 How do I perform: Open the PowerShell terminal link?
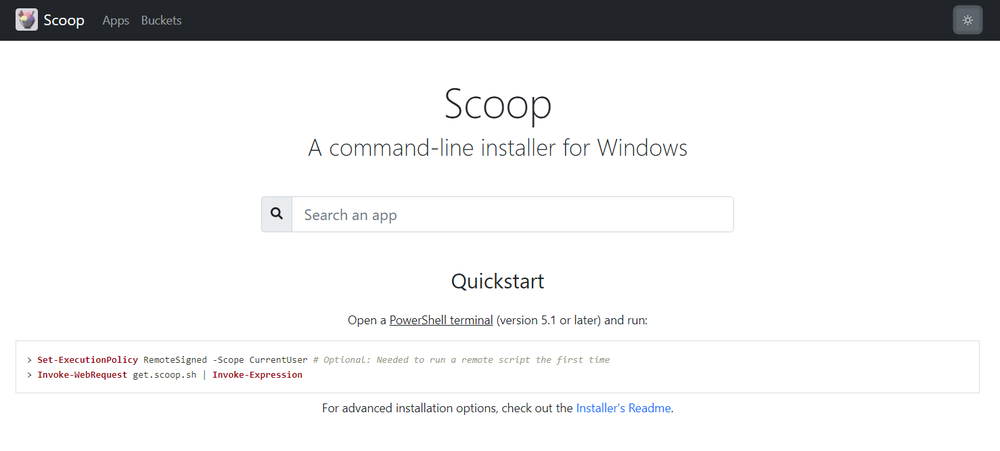[441, 320]
